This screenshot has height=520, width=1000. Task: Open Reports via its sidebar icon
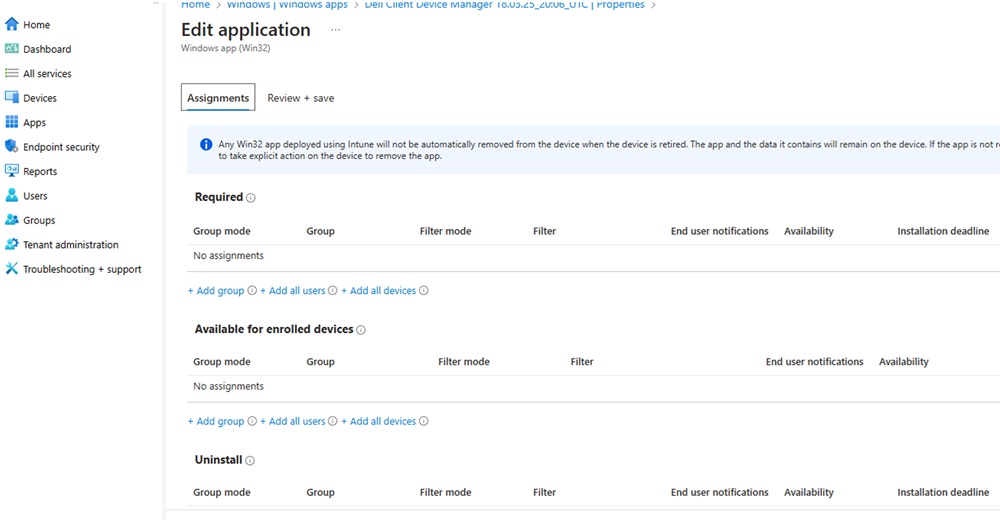[x=12, y=171]
